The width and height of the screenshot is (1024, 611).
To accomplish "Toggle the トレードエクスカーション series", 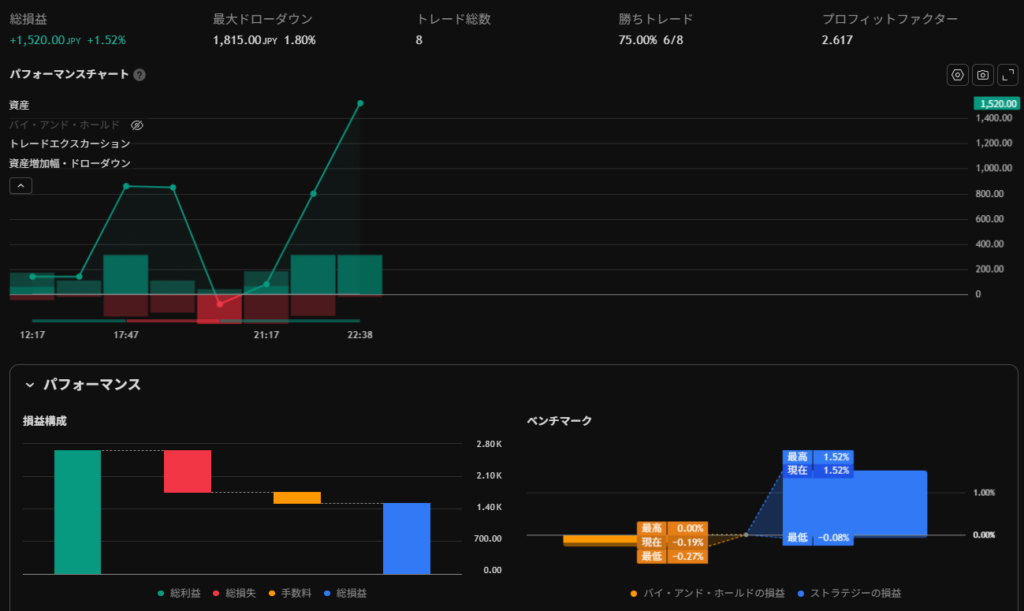I will pos(69,144).
